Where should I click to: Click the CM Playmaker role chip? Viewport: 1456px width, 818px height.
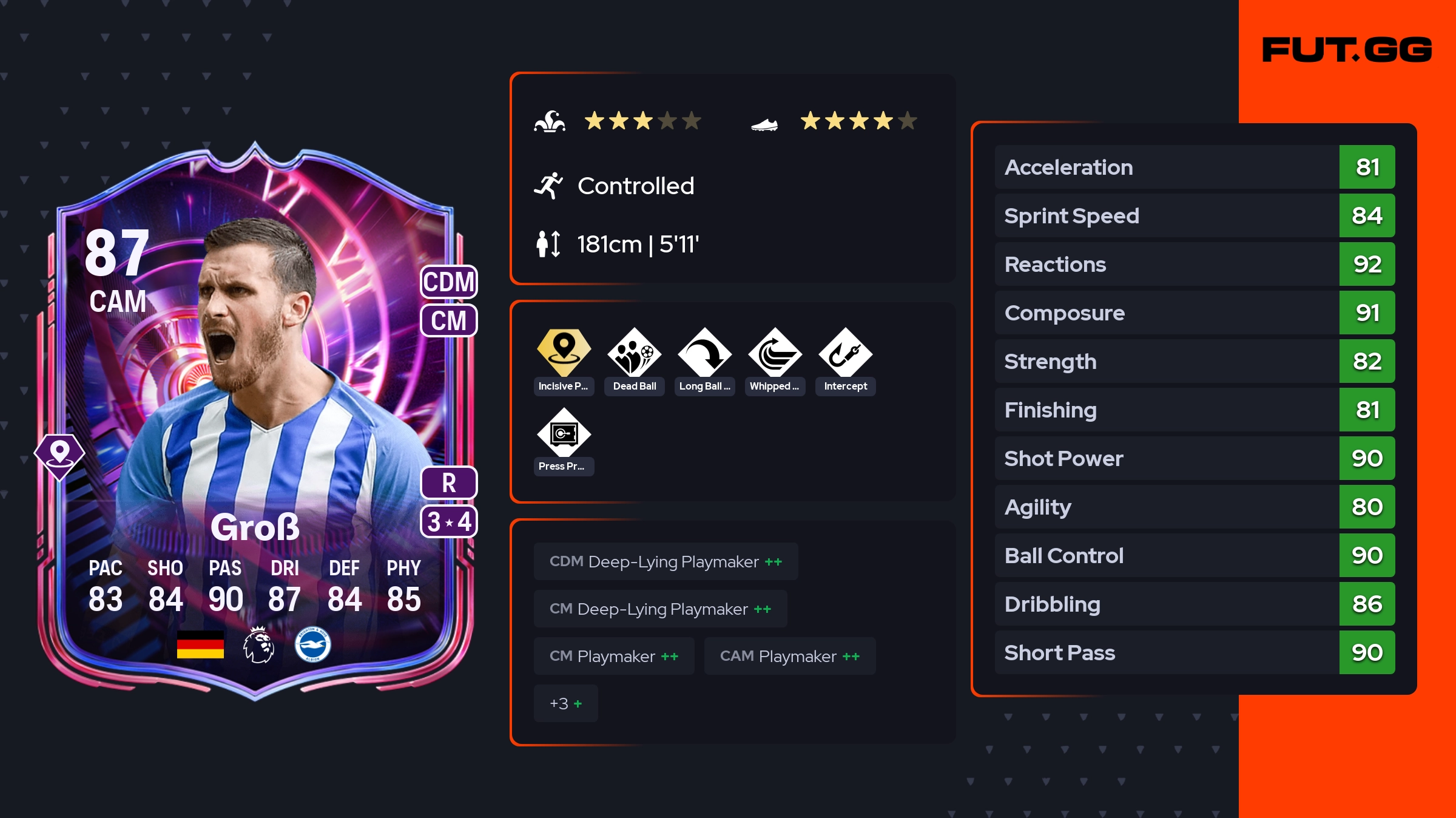coord(614,656)
